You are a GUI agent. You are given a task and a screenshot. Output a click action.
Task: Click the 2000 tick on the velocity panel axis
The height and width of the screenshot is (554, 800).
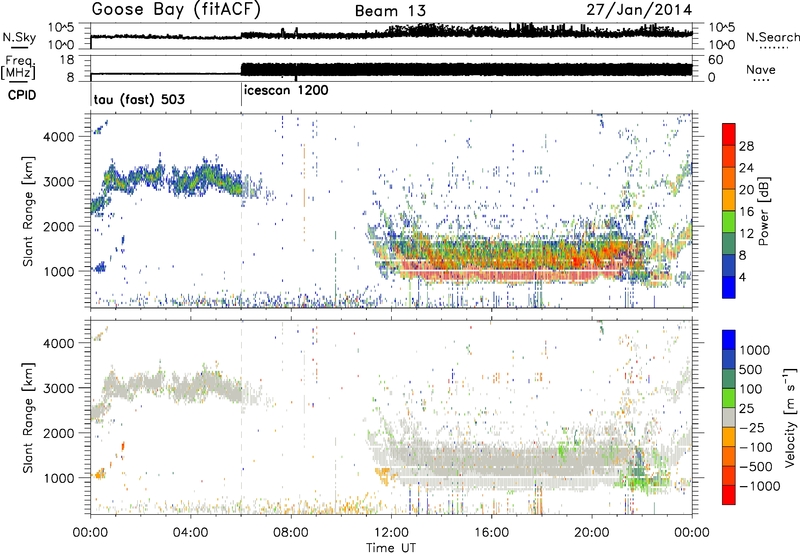point(58,433)
